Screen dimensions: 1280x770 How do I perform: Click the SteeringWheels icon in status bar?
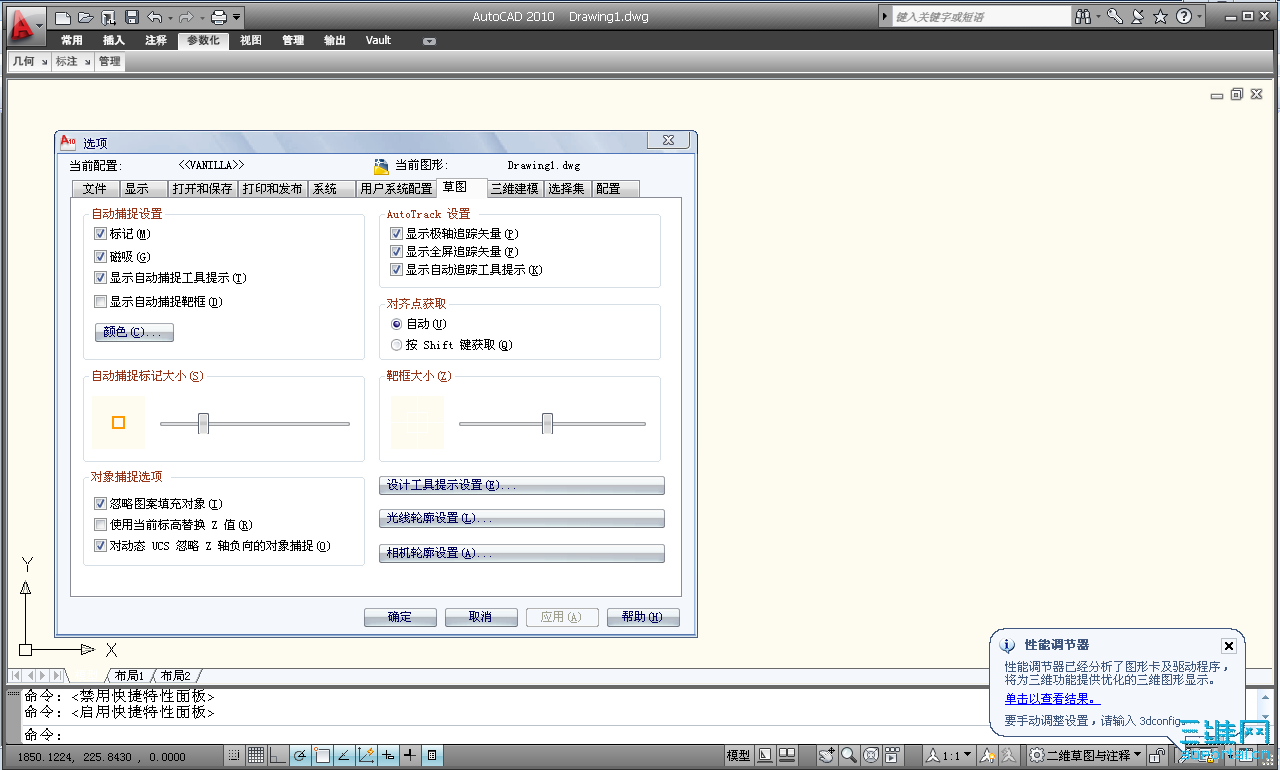871,755
